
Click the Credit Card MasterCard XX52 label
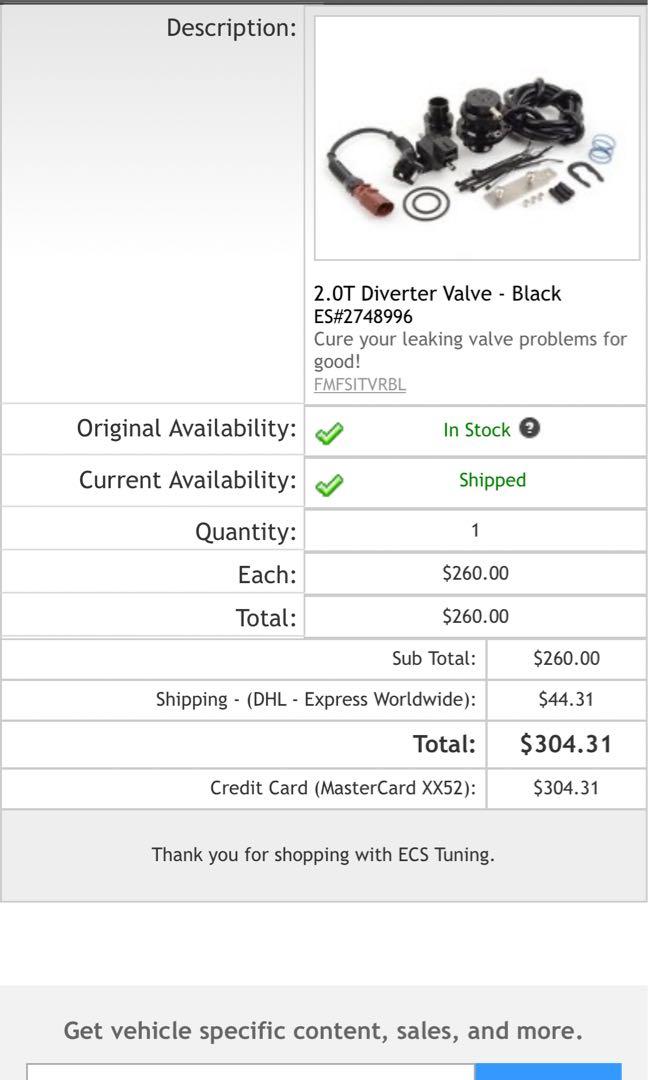click(x=343, y=788)
